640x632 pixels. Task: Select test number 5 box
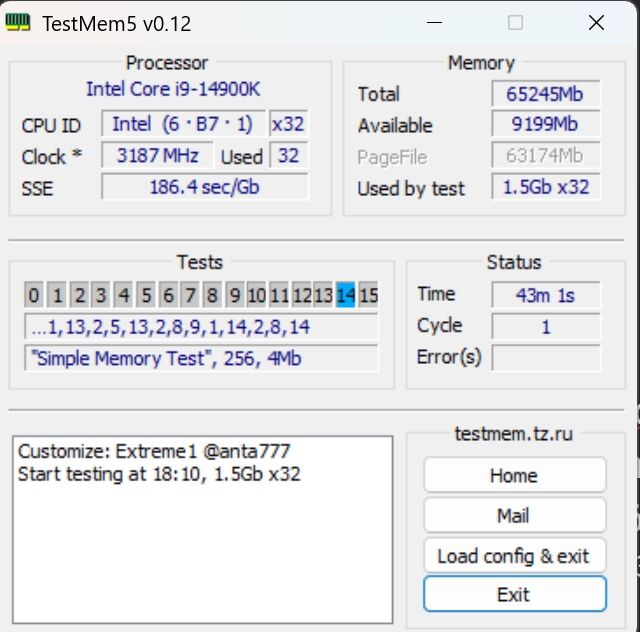tap(146, 295)
